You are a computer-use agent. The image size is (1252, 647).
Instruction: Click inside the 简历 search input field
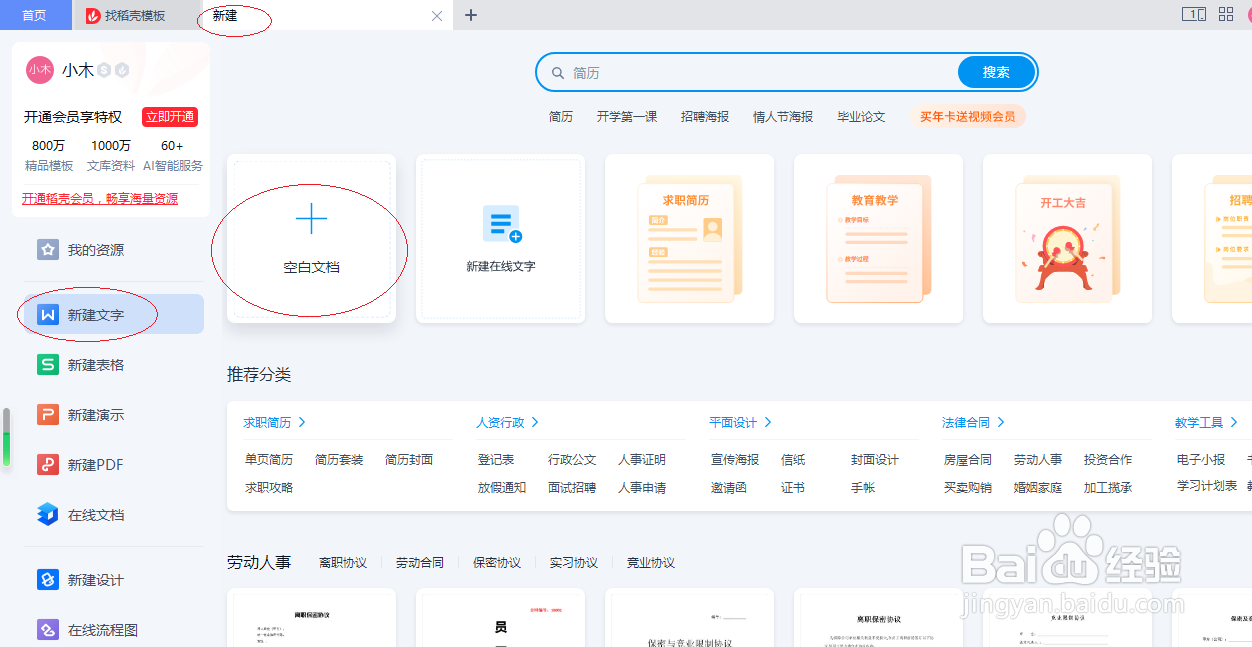click(x=700, y=72)
